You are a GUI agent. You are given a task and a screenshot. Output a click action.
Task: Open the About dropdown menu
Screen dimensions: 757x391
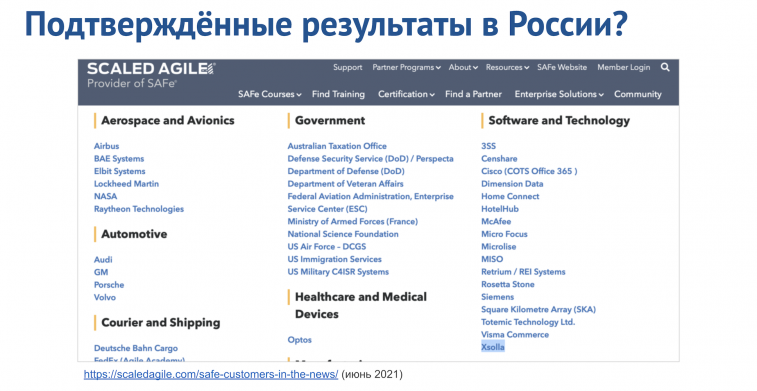click(x=463, y=68)
